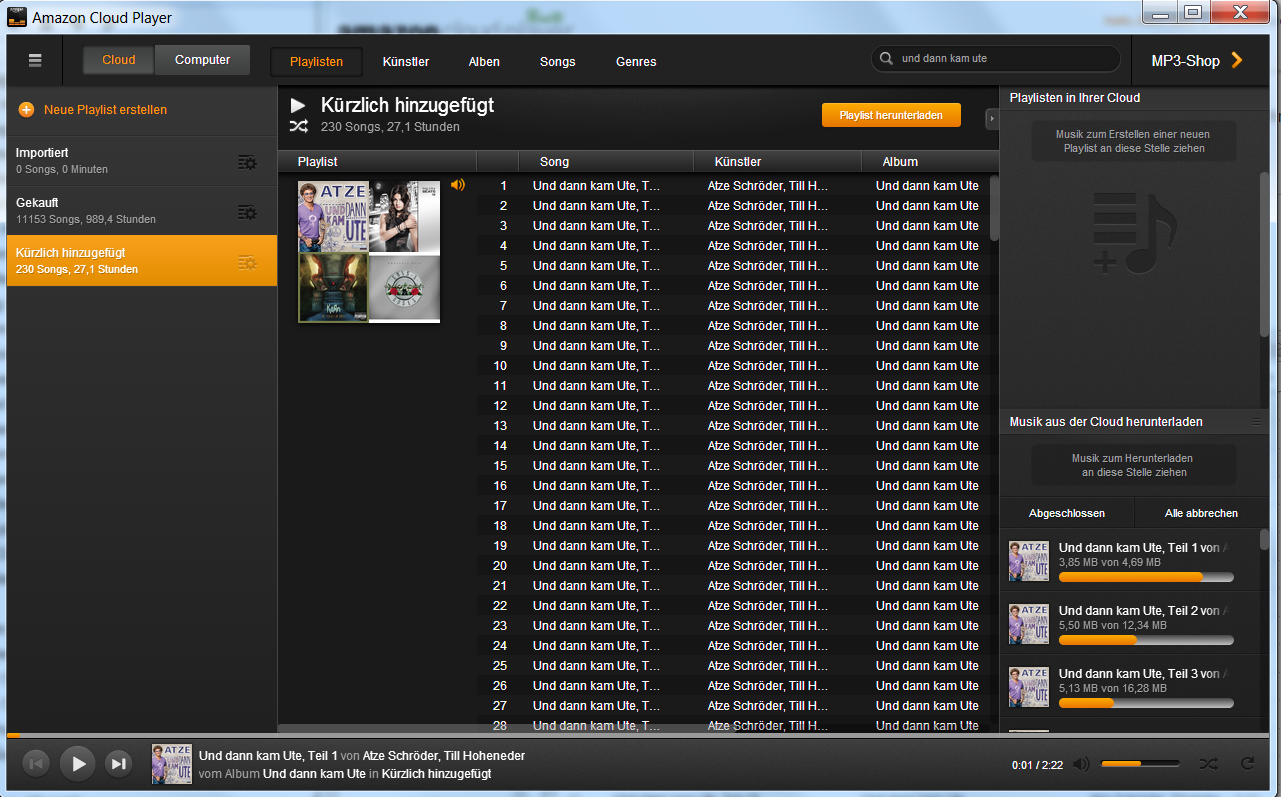Click download item Und dann kam Ute, Teil 2
This screenshot has width=1281, height=797.
tap(1130, 625)
